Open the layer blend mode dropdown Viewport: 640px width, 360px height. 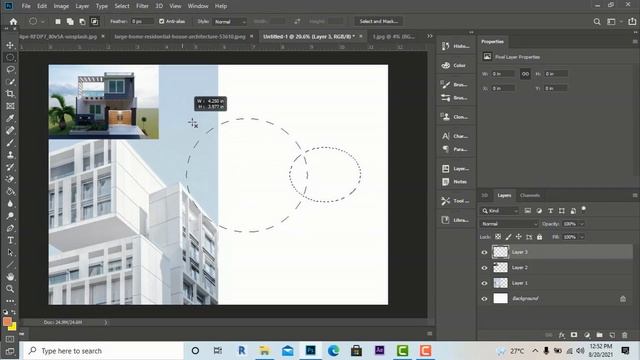pyautogui.click(x=509, y=224)
